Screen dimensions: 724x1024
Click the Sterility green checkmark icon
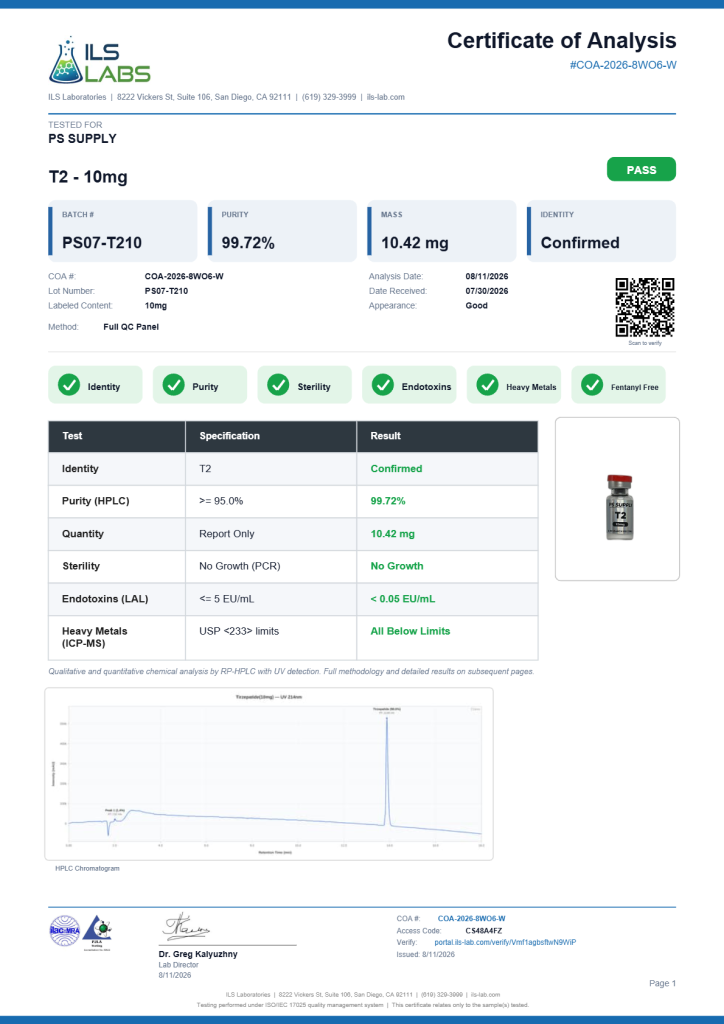(x=278, y=385)
